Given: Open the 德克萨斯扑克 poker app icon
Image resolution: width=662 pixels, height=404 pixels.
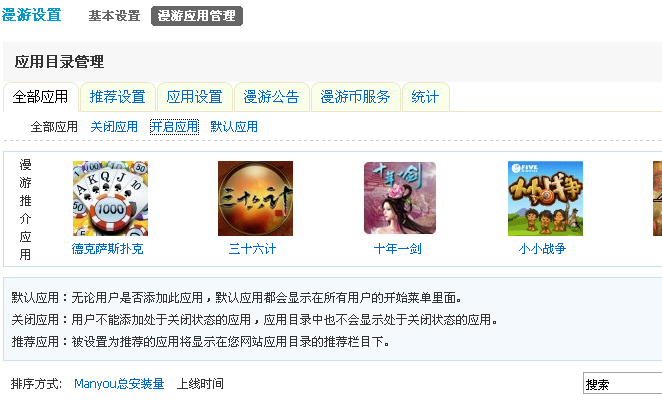Looking at the screenshot, I should pyautogui.click(x=110, y=198).
